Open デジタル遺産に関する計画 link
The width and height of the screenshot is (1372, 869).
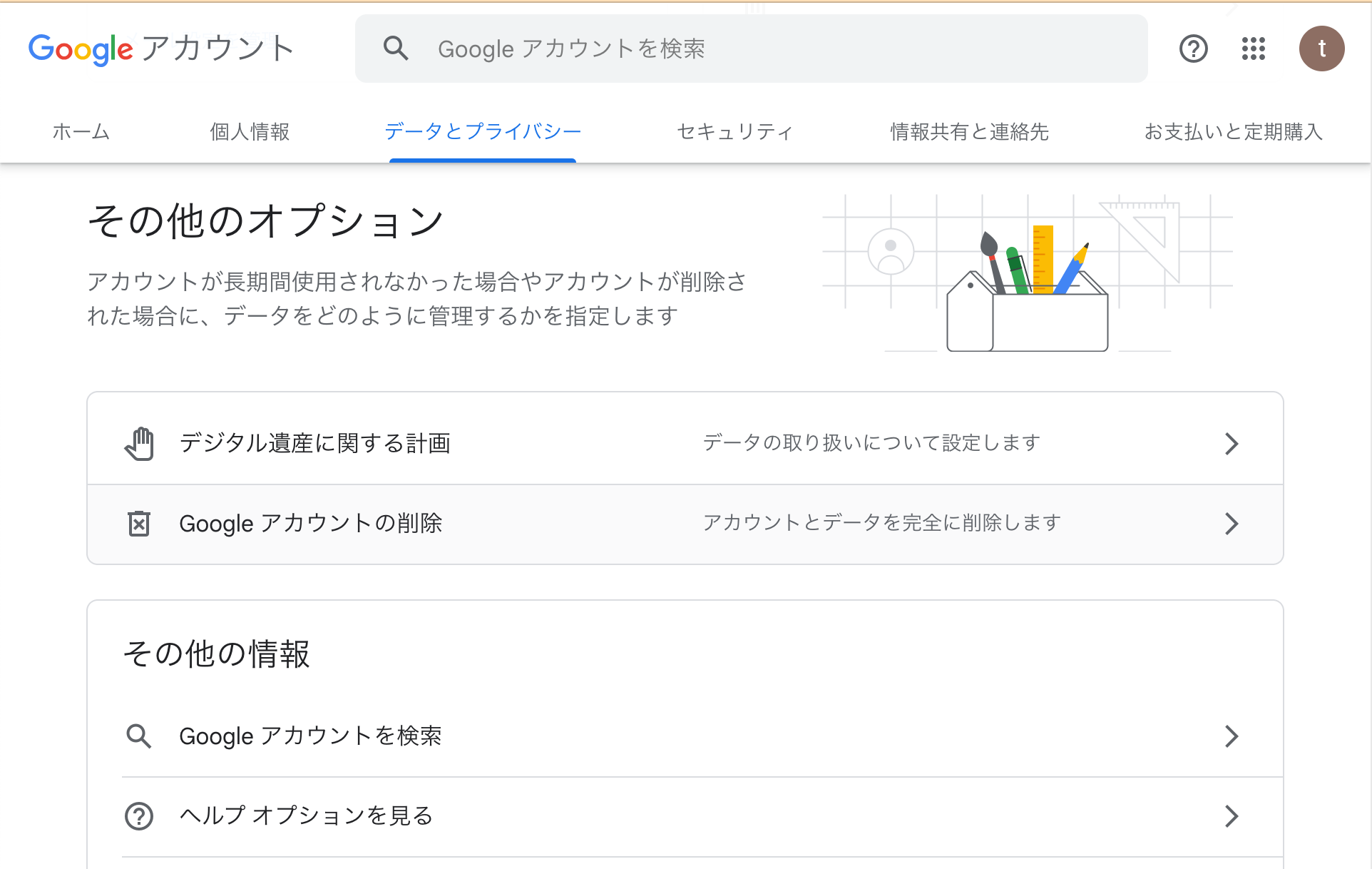point(685,444)
